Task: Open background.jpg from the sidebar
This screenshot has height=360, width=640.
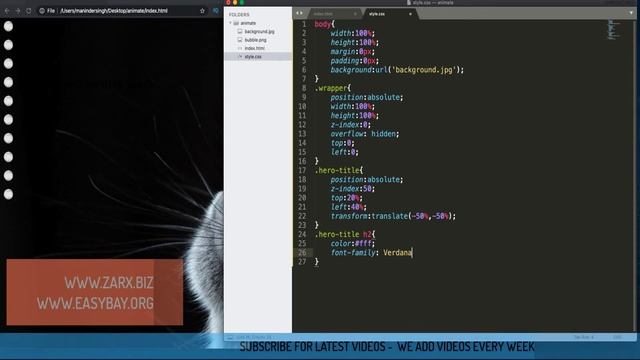Action: point(259,31)
